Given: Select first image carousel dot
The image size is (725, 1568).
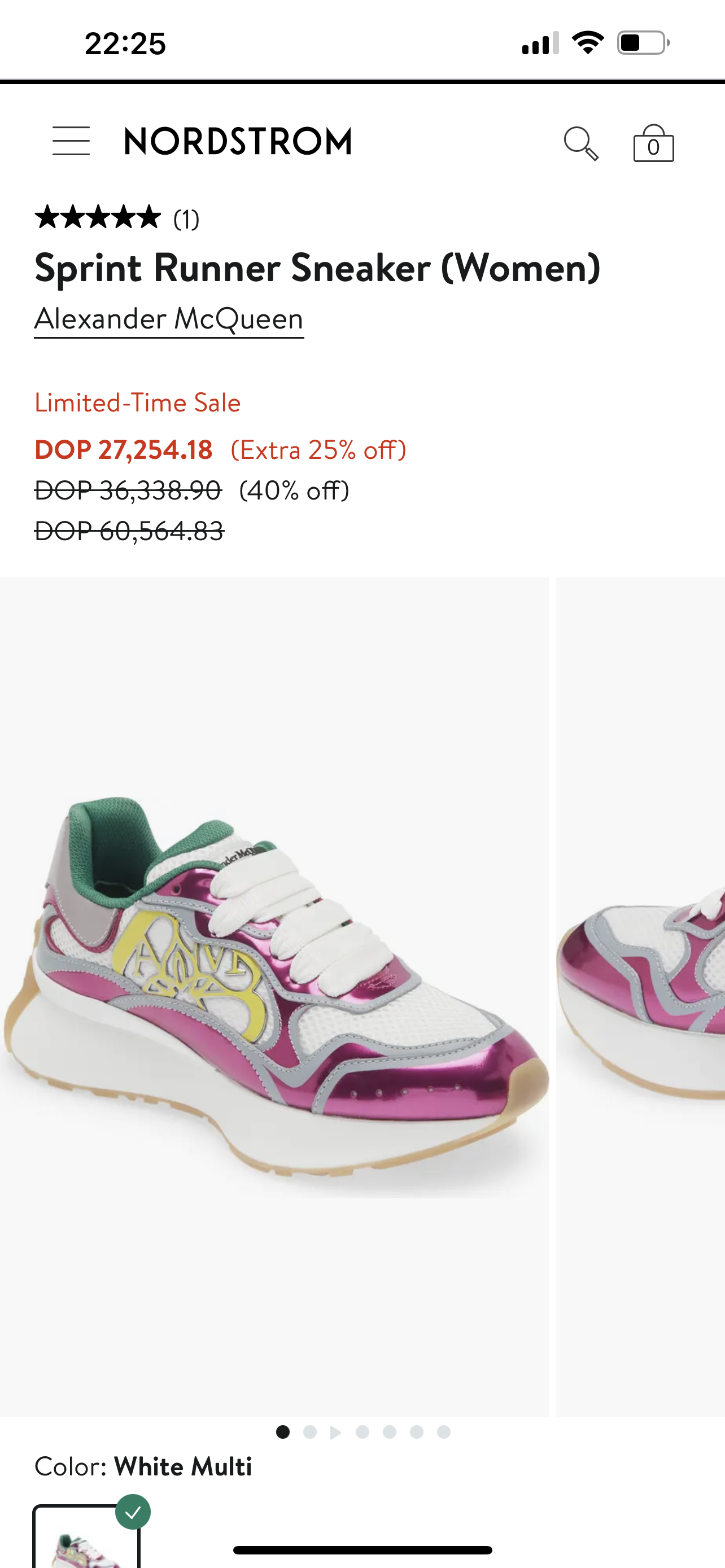Looking at the screenshot, I should tap(282, 1431).
